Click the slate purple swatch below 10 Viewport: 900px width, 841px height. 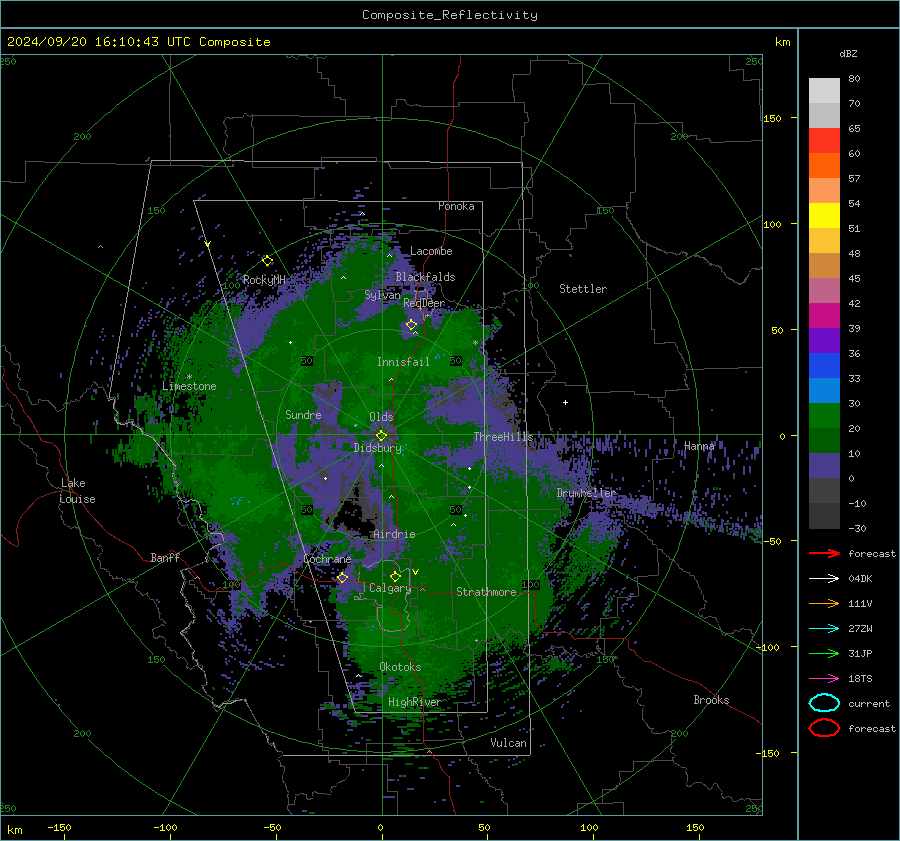pos(824,465)
